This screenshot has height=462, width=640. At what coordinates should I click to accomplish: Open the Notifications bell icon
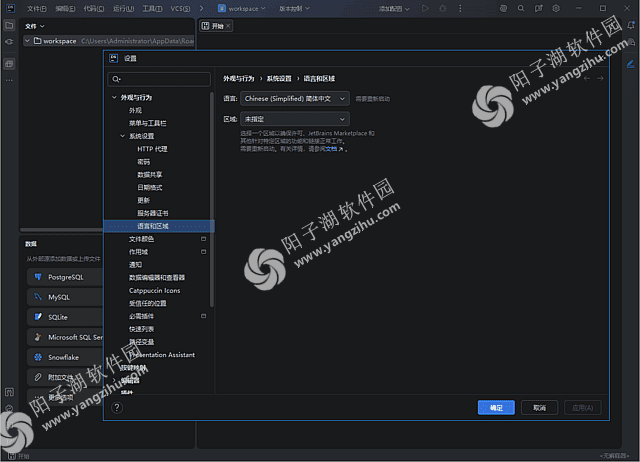click(x=631, y=26)
